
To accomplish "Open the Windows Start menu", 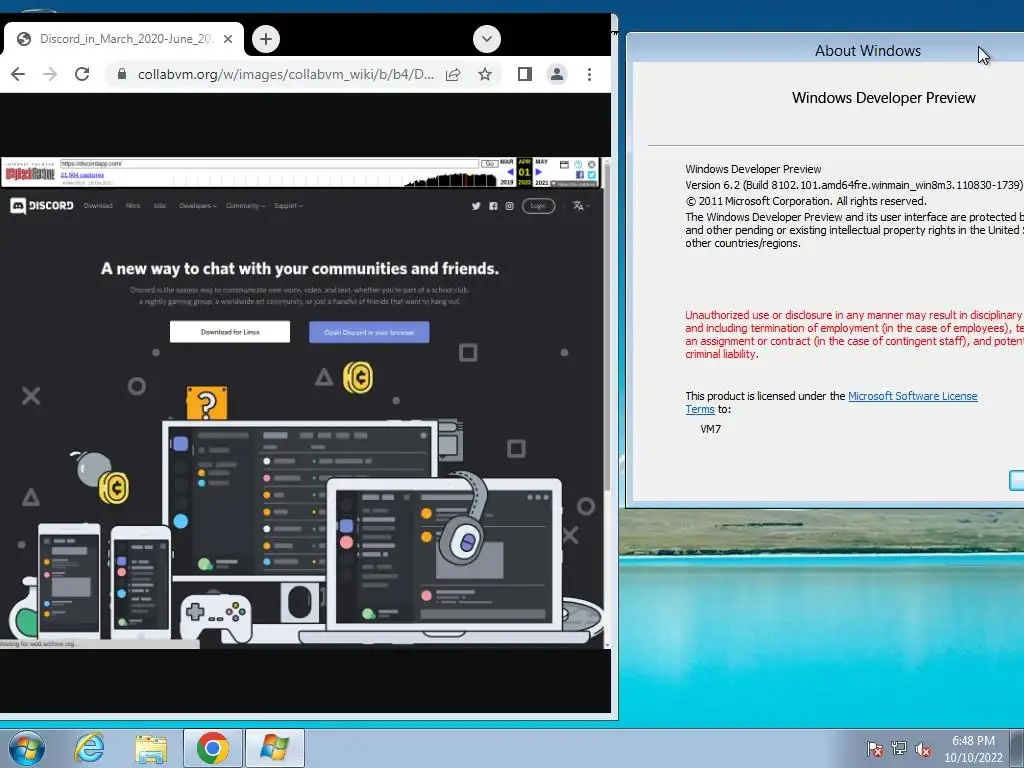I will [27, 748].
